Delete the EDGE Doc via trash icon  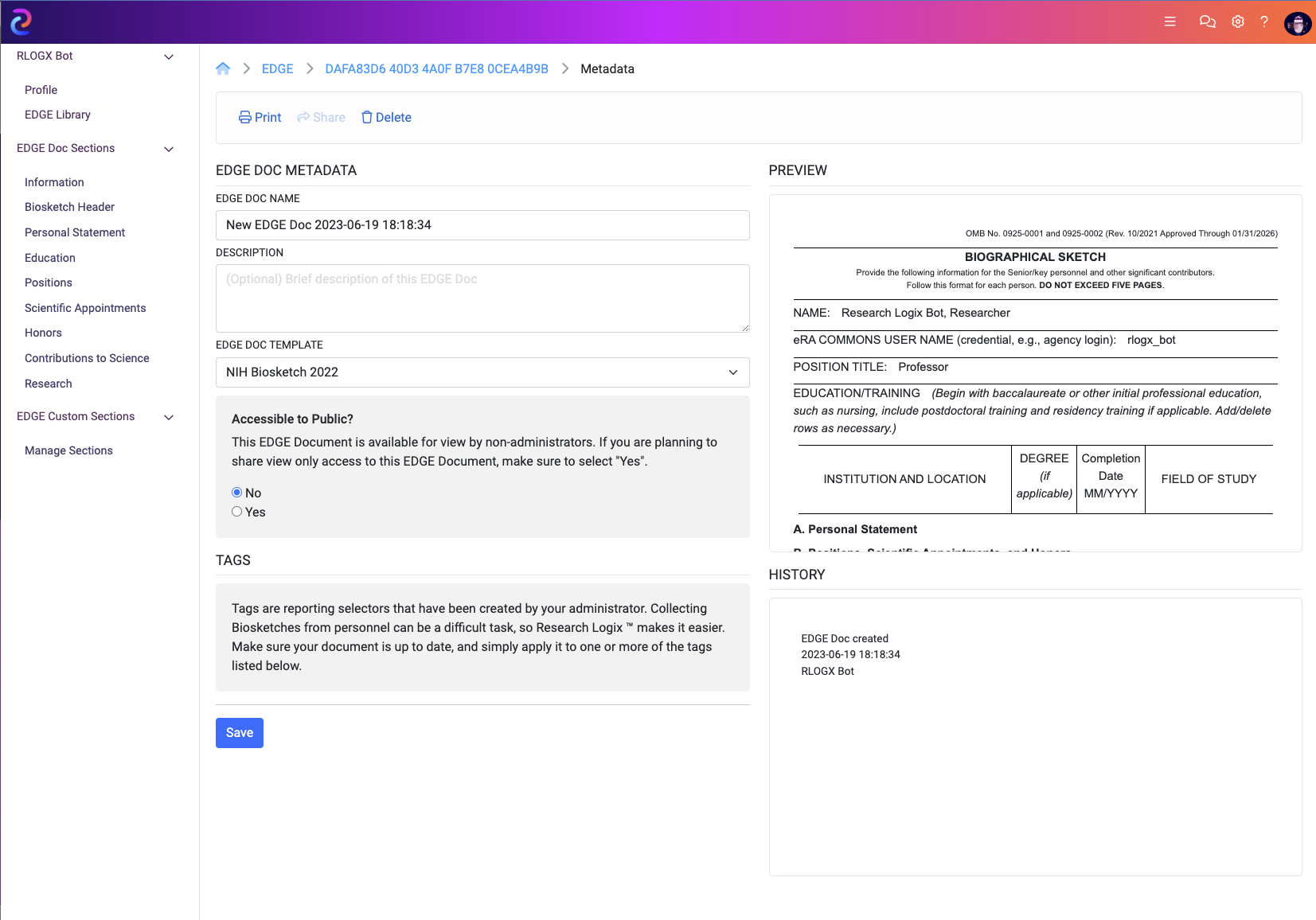(x=386, y=117)
